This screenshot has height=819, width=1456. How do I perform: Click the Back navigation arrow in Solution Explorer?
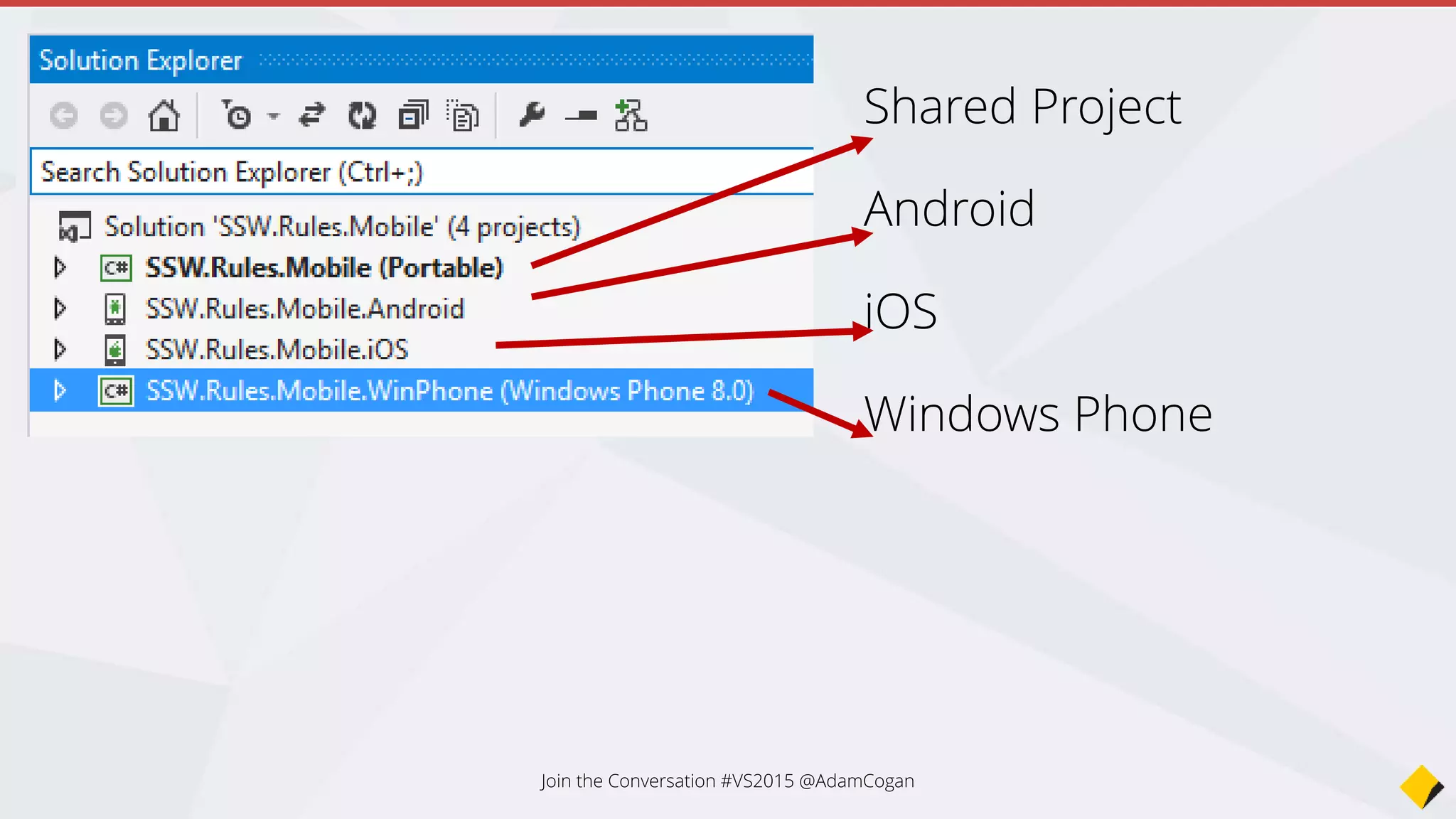click(63, 115)
